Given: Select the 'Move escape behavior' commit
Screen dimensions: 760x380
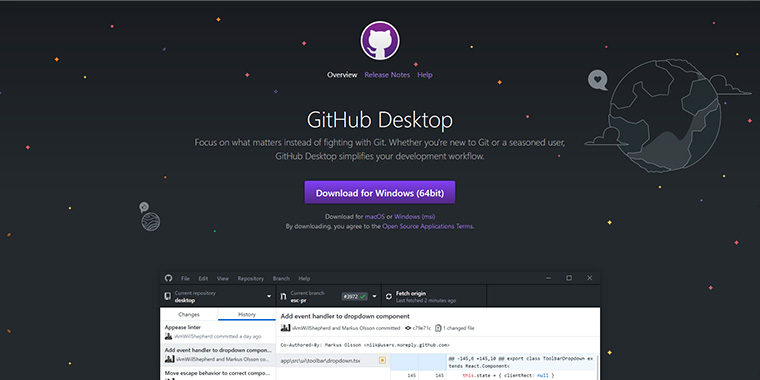Looking at the screenshot, I should click(218, 373).
